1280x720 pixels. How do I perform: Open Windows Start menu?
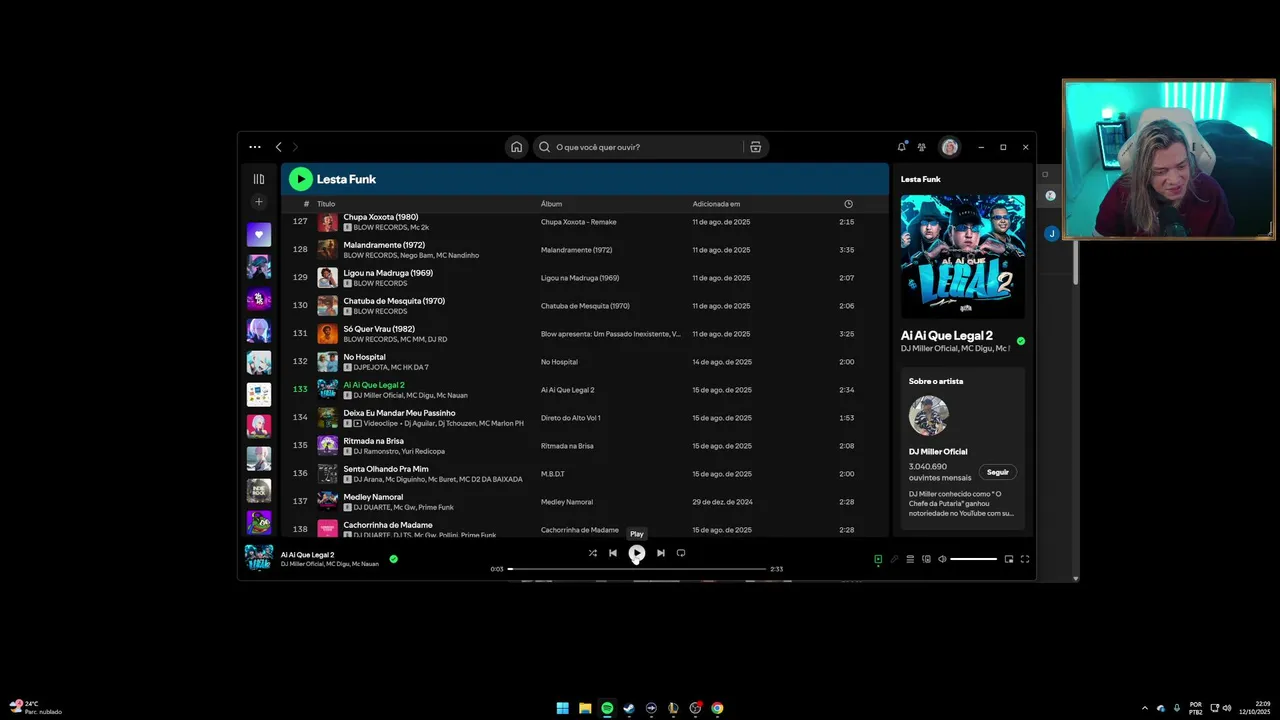[563, 708]
